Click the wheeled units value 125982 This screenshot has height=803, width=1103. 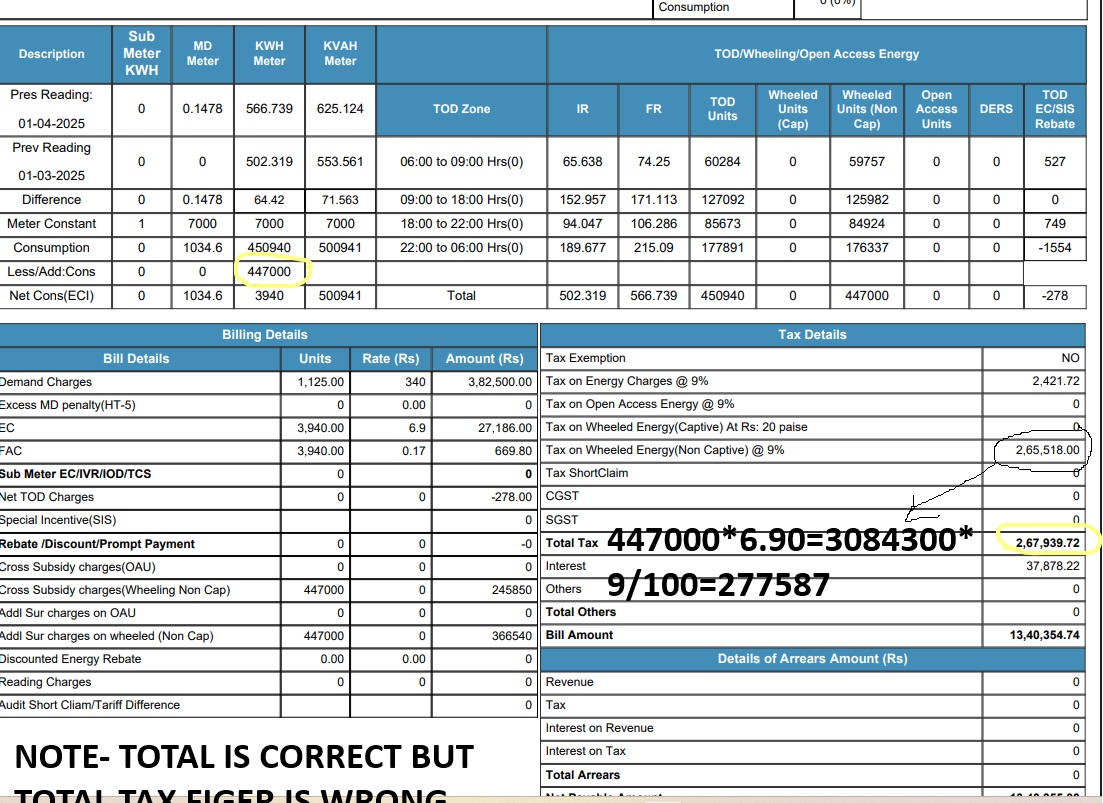(x=867, y=200)
